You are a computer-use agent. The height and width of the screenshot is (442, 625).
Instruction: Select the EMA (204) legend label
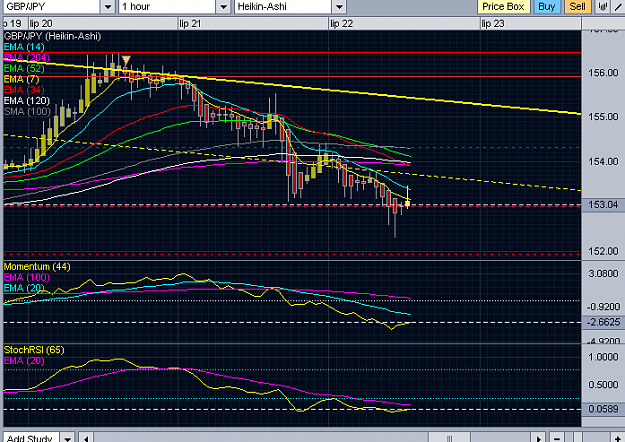coord(27,58)
